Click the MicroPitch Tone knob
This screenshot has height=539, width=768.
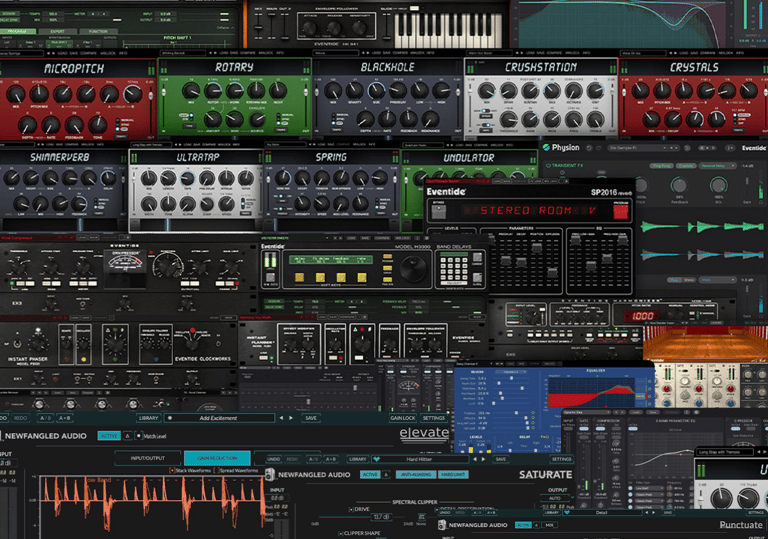(x=98, y=124)
